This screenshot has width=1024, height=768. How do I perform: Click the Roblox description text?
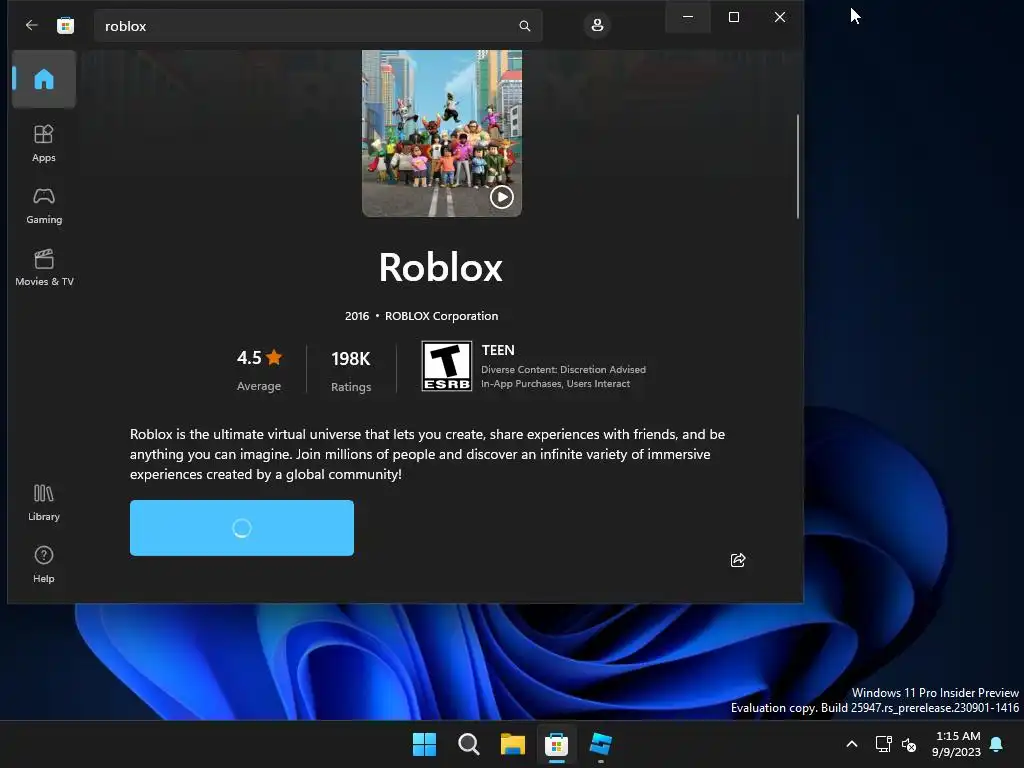427,455
